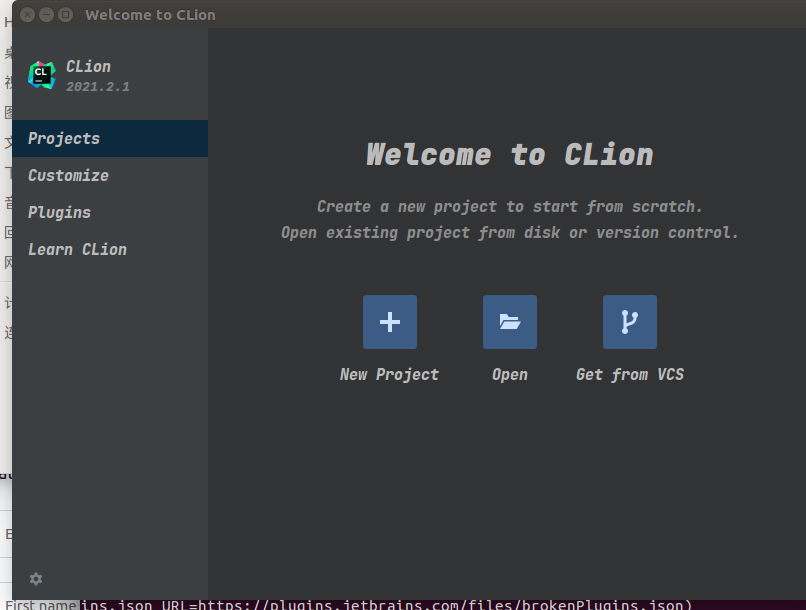Minimize the Welcome to CLion window

coord(46,14)
